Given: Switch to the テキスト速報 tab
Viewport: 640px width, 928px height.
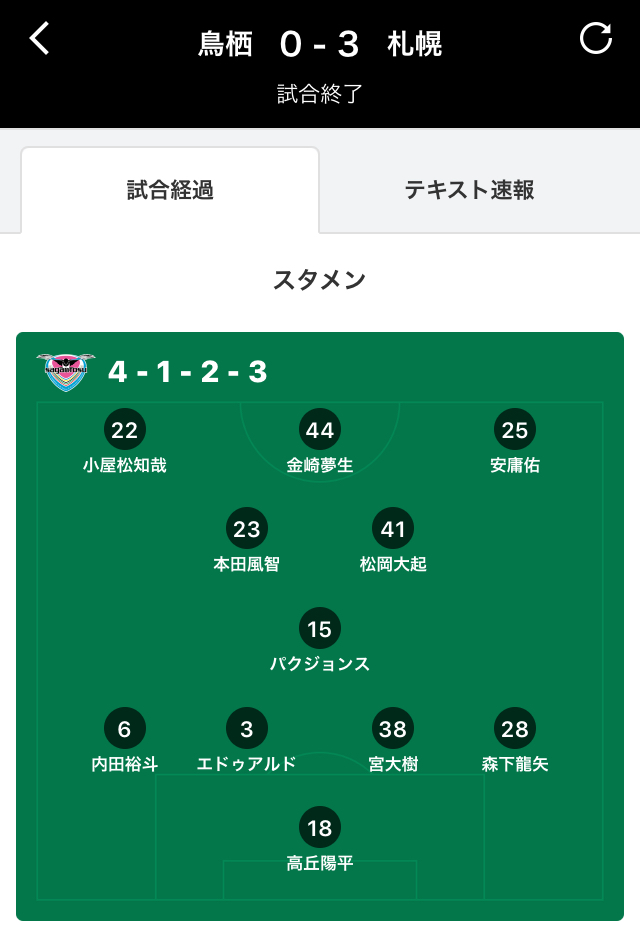Looking at the screenshot, I should 469,190.
